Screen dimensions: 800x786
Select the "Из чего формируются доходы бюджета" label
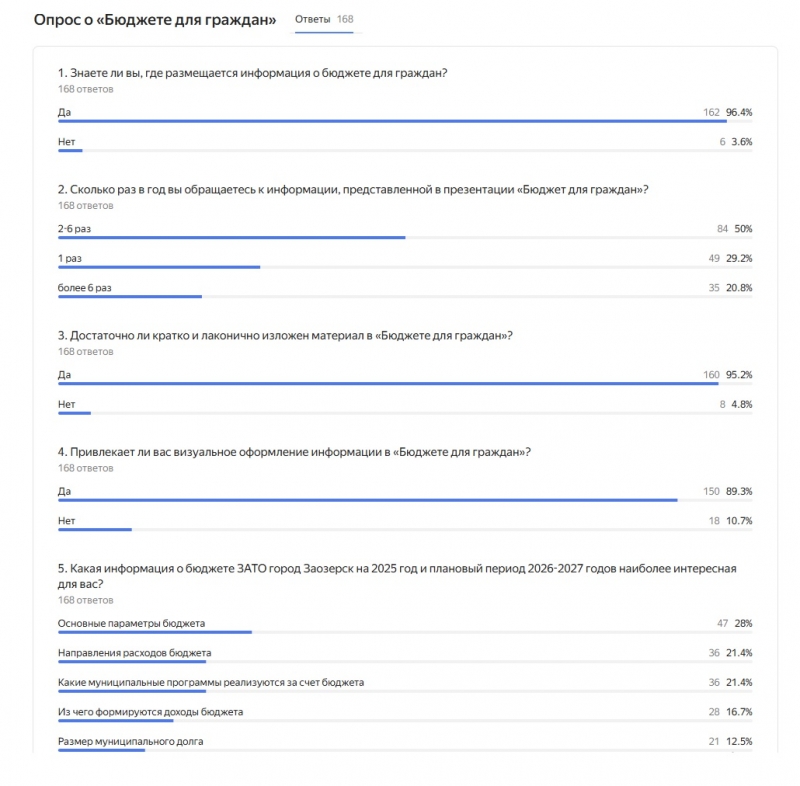coord(150,712)
